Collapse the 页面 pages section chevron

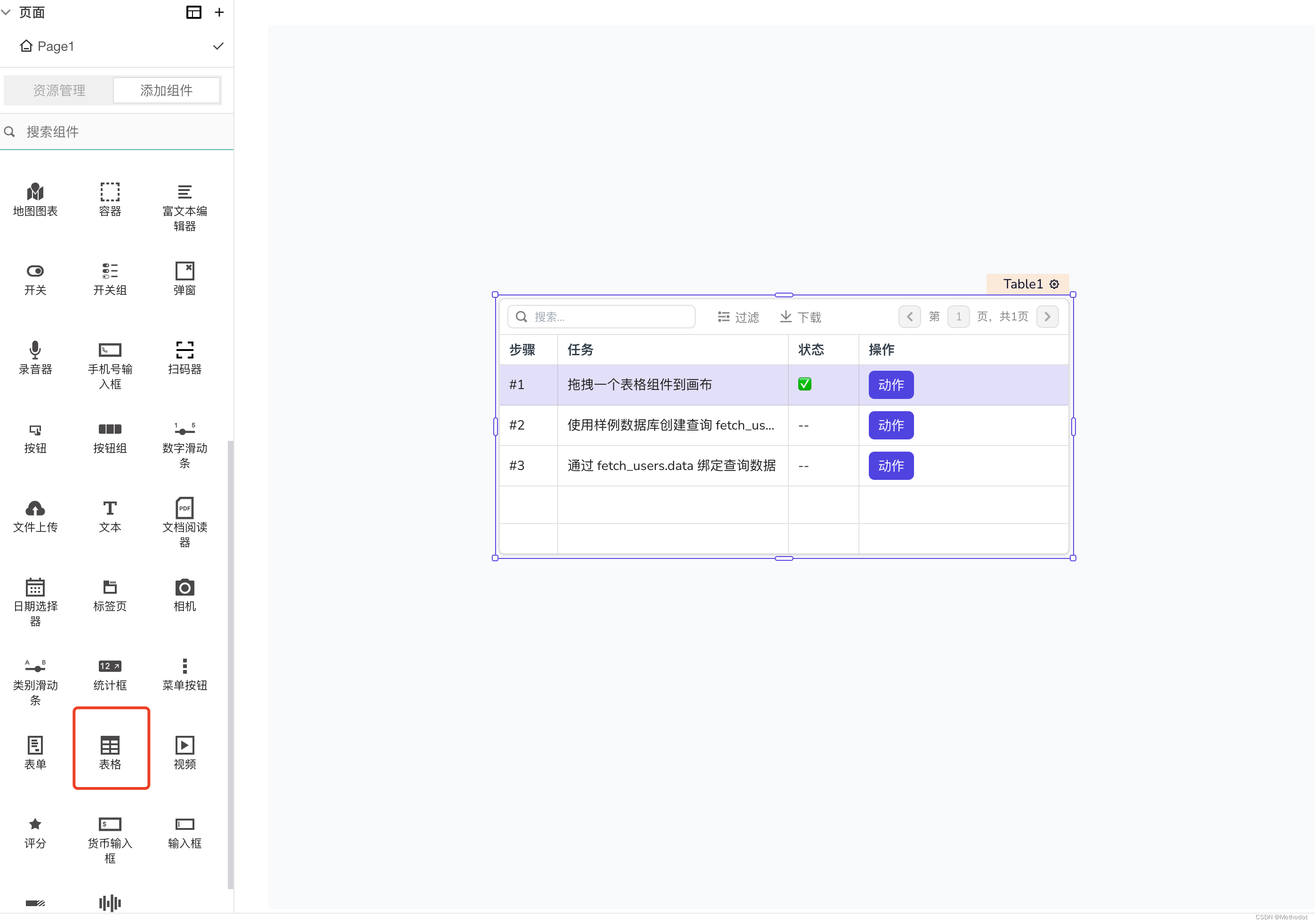click(6, 12)
